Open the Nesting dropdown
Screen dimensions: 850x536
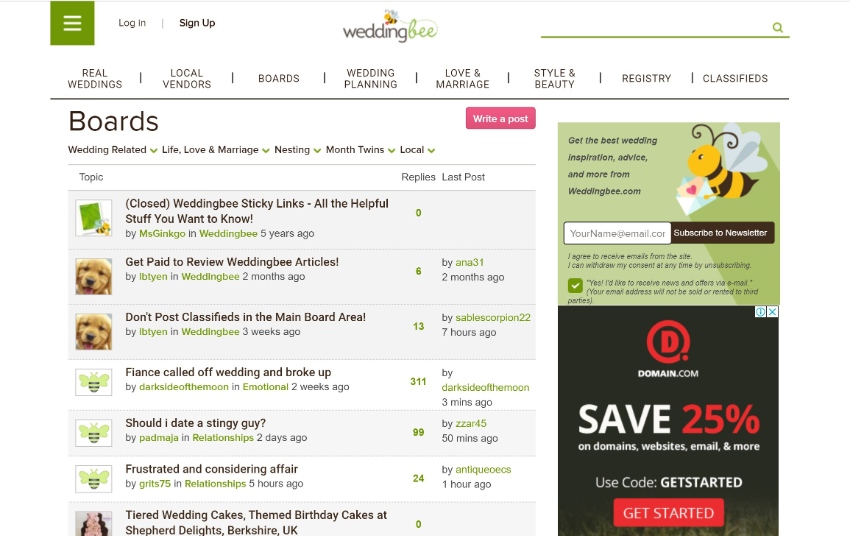pos(298,150)
